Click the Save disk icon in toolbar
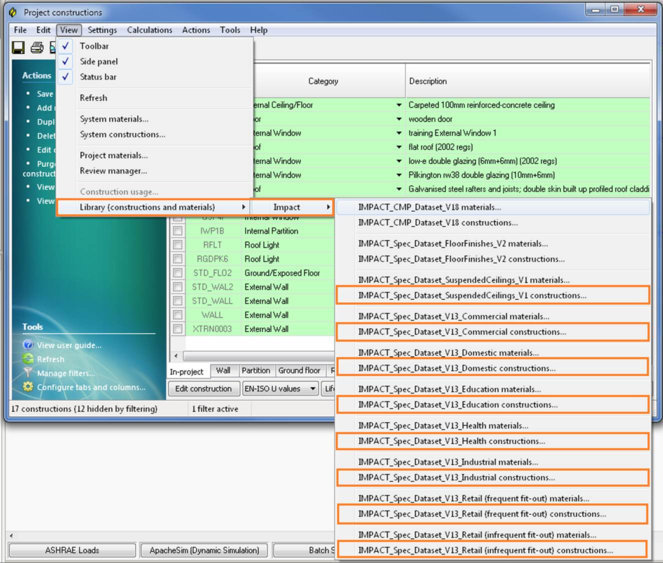The height and width of the screenshot is (563, 663). pos(18,47)
